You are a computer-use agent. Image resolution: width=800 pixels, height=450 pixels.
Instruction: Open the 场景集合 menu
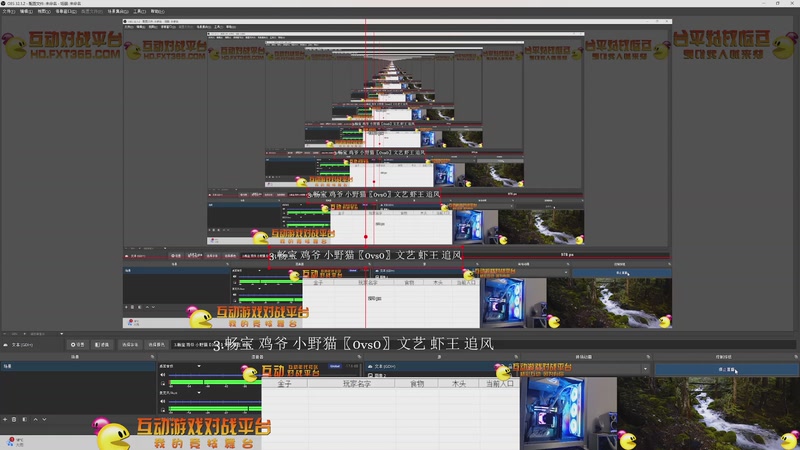point(118,11)
